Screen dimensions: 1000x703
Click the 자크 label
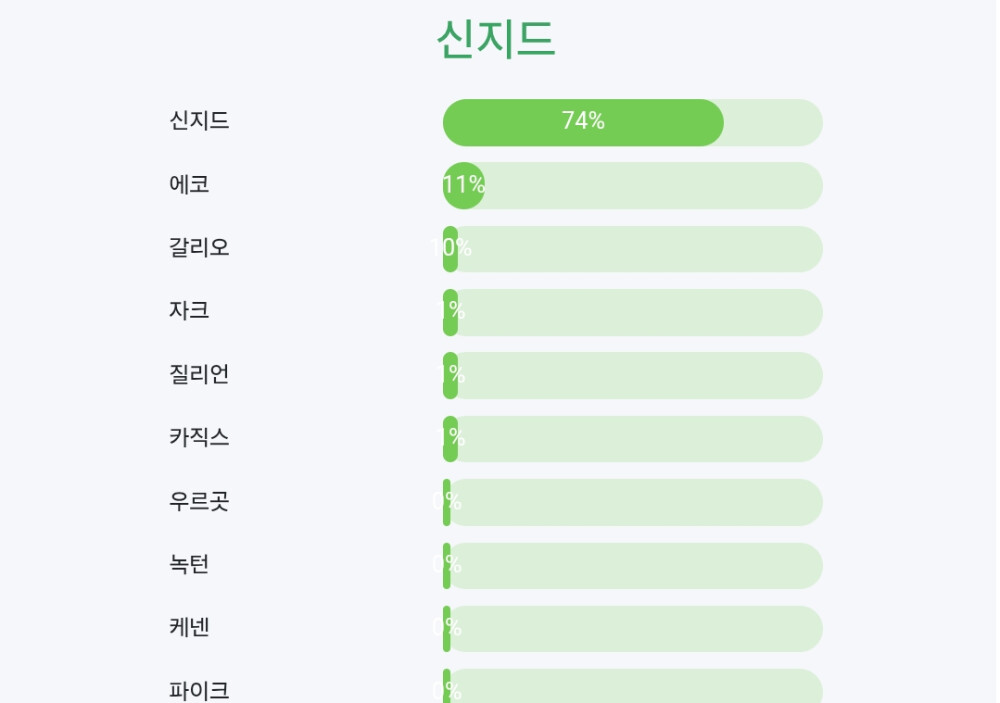click(189, 311)
